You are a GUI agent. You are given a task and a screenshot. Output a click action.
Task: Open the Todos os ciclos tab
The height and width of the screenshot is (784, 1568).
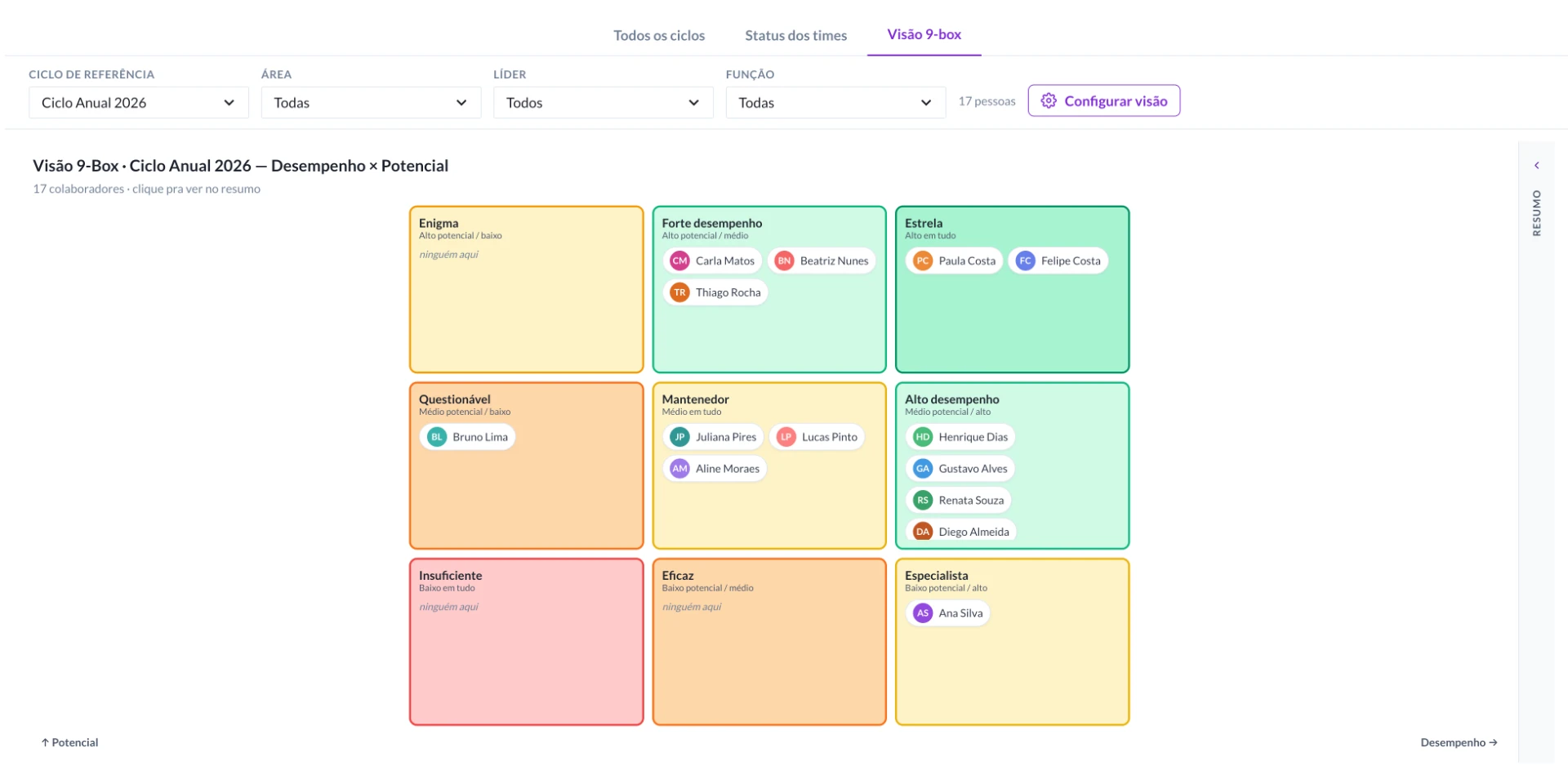659,35
